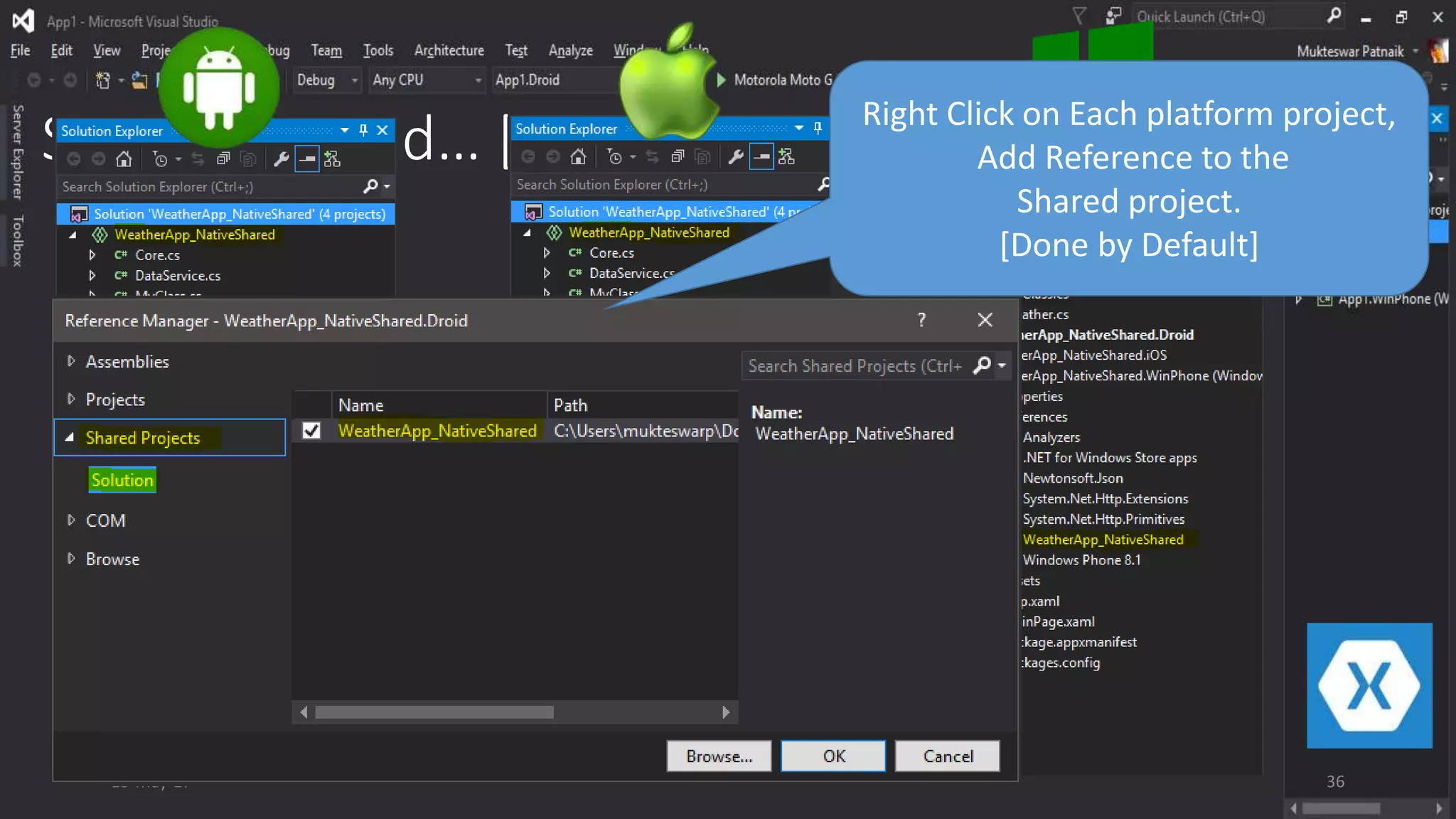Click Search Shared Projects input field

856,365
